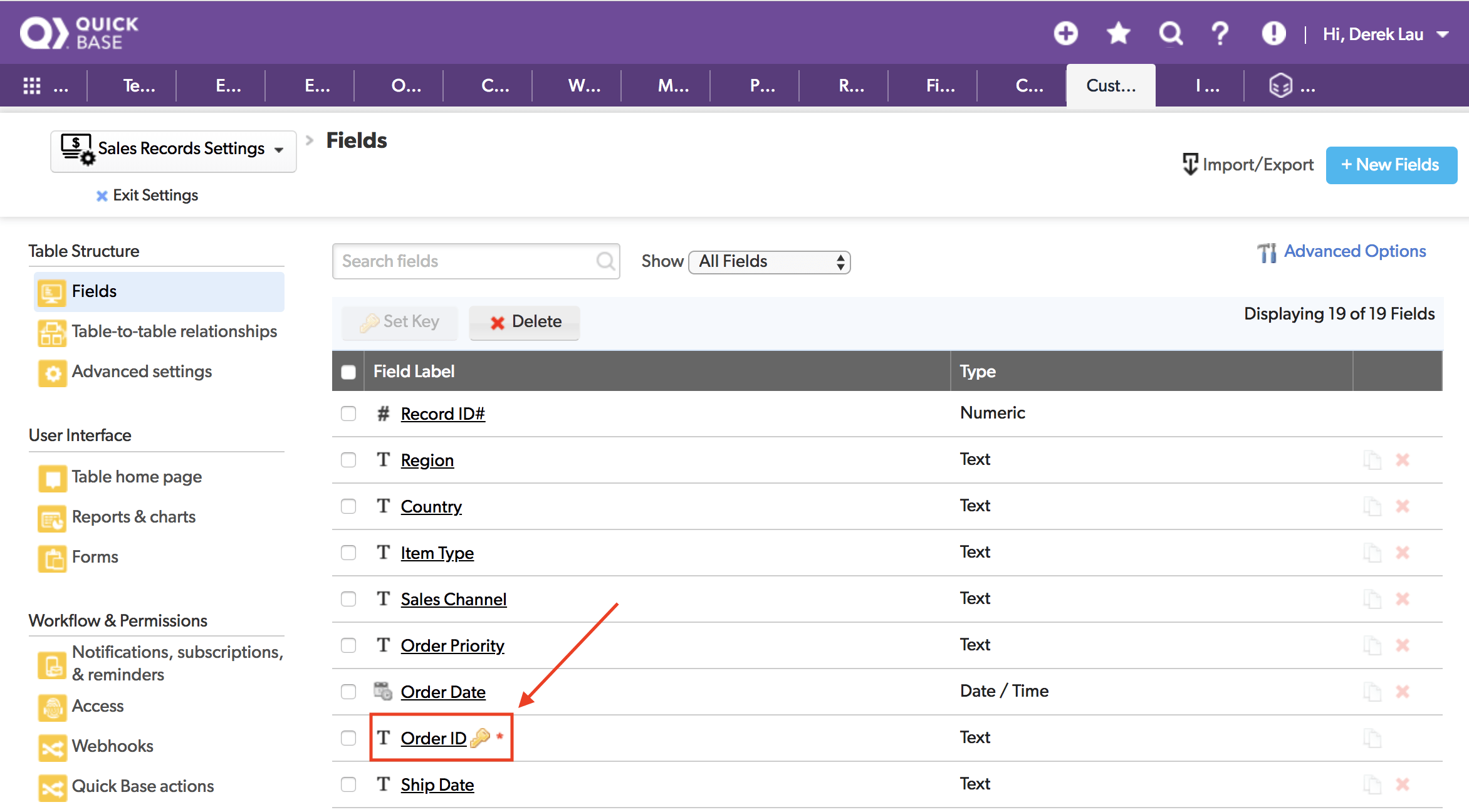Check the Order Date field checkbox
The width and height of the screenshot is (1469, 812).
pos(348,692)
